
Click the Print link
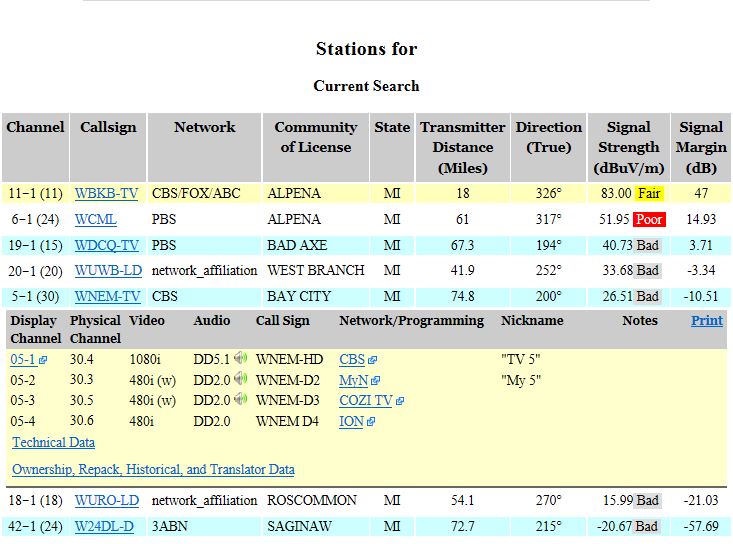click(706, 320)
